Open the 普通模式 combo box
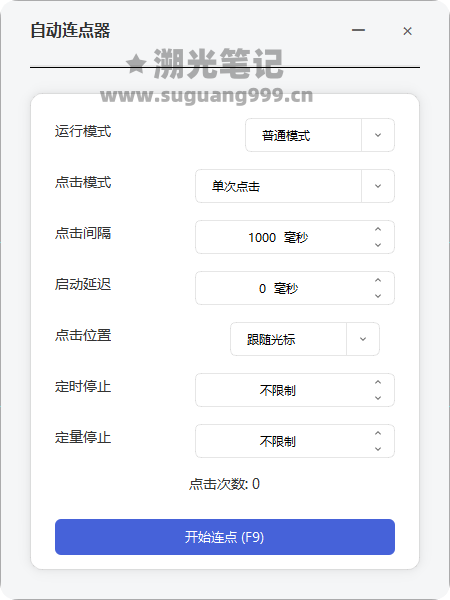Viewport: 450px width, 600px height. pos(320,135)
